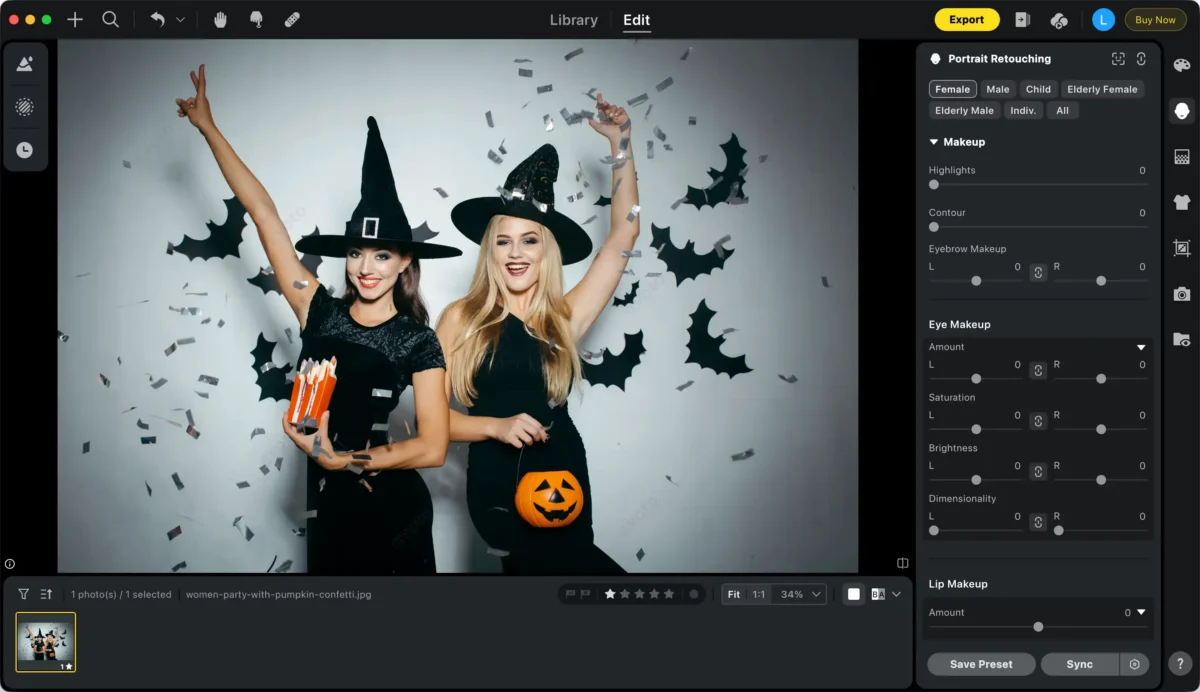Open the 34% zoom dropdown
1200x692 pixels.
pyautogui.click(x=801, y=594)
